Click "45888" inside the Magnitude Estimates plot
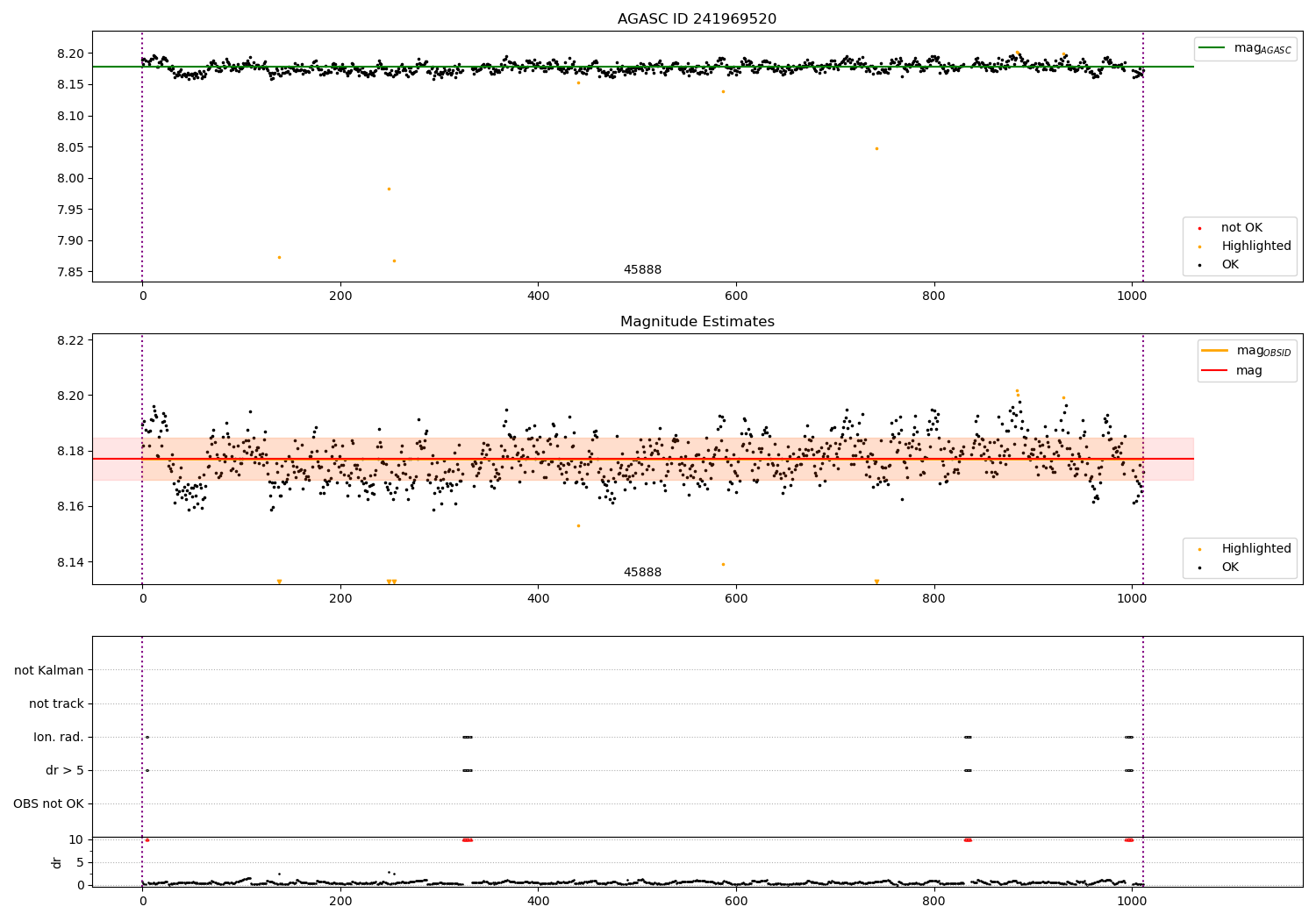Viewport: 1316px width, 921px height. click(642, 573)
